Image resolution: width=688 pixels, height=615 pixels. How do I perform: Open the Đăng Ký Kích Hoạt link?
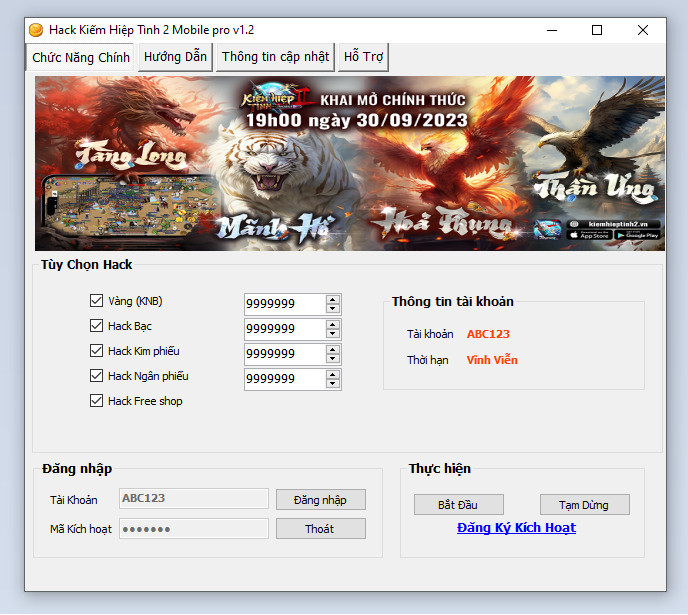click(x=516, y=528)
